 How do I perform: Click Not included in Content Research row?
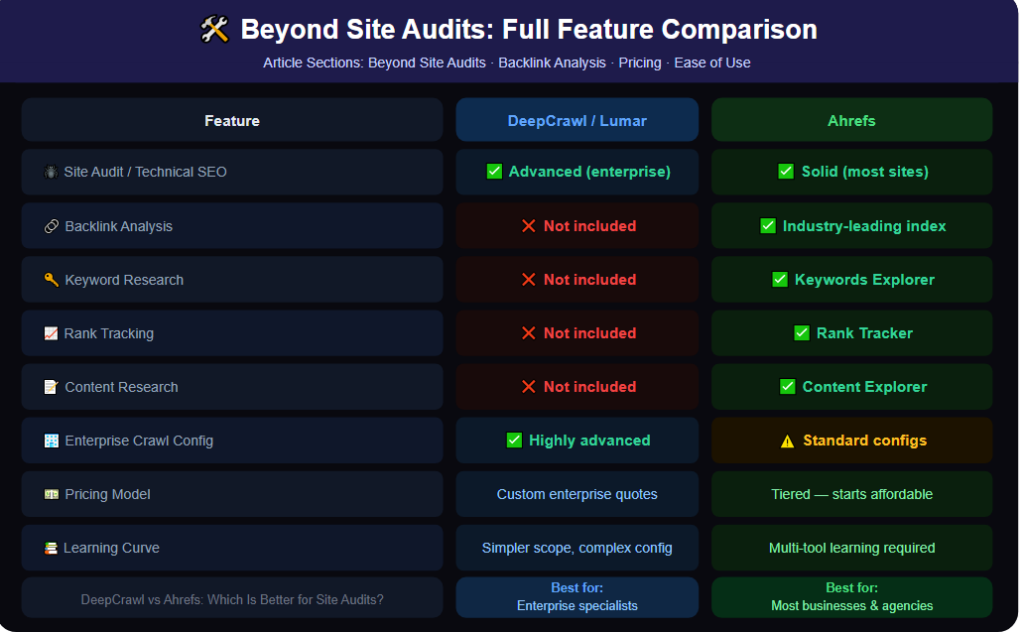(590, 387)
